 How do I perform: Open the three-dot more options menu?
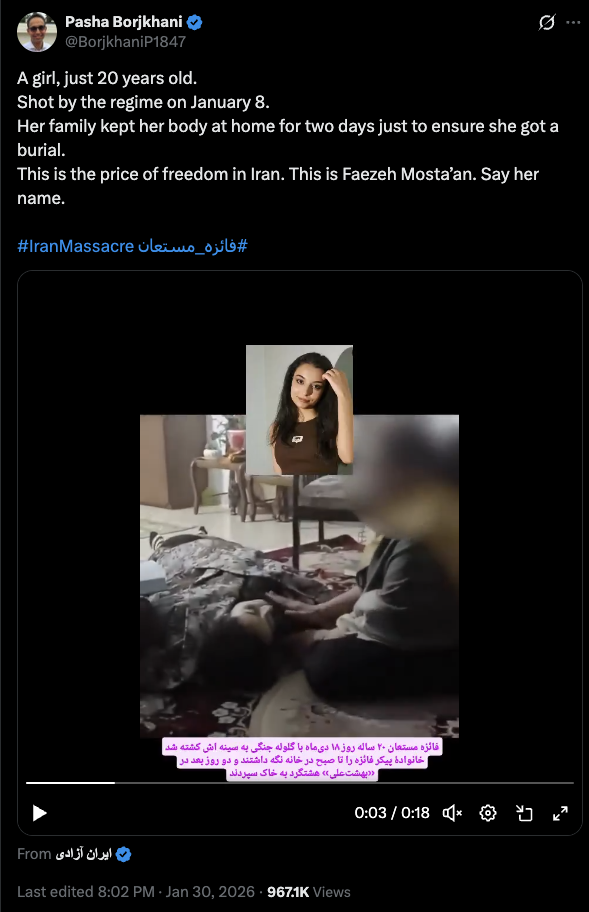click(x=573, y=23)
